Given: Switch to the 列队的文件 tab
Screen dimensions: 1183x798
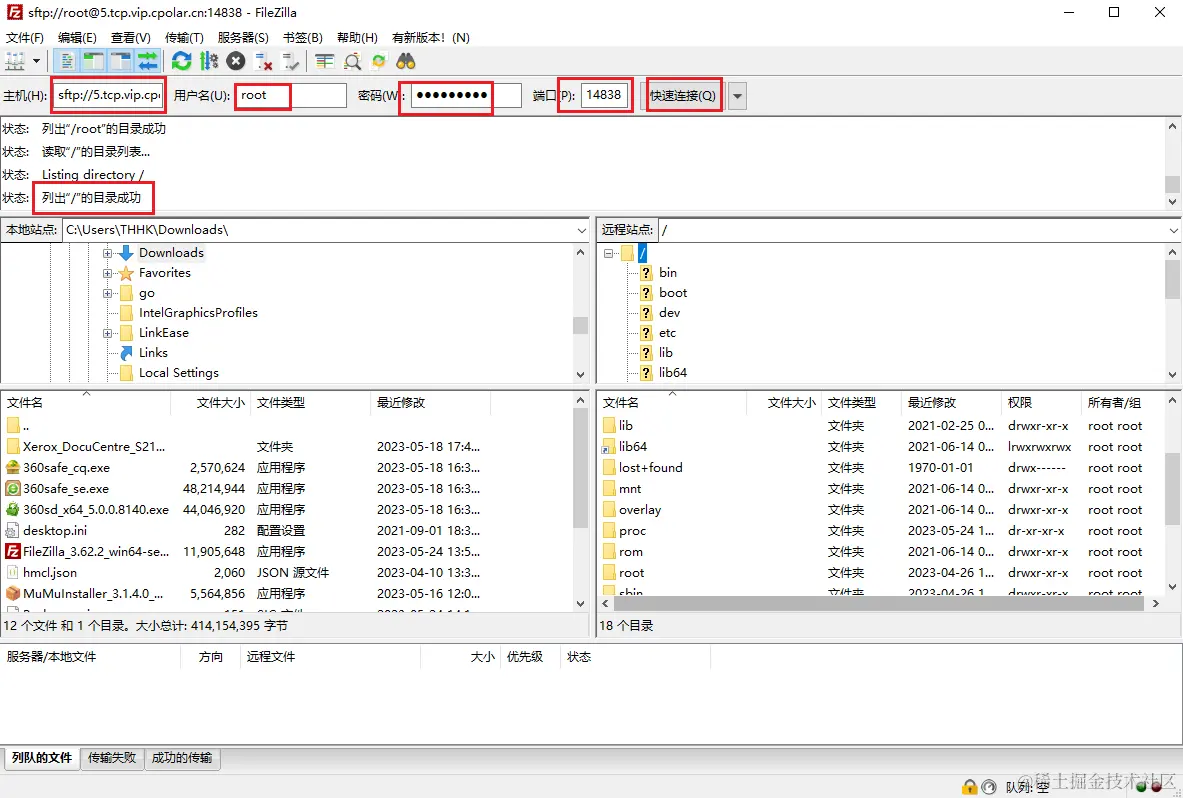Looking at the screenshot, I should coord(41,757).
